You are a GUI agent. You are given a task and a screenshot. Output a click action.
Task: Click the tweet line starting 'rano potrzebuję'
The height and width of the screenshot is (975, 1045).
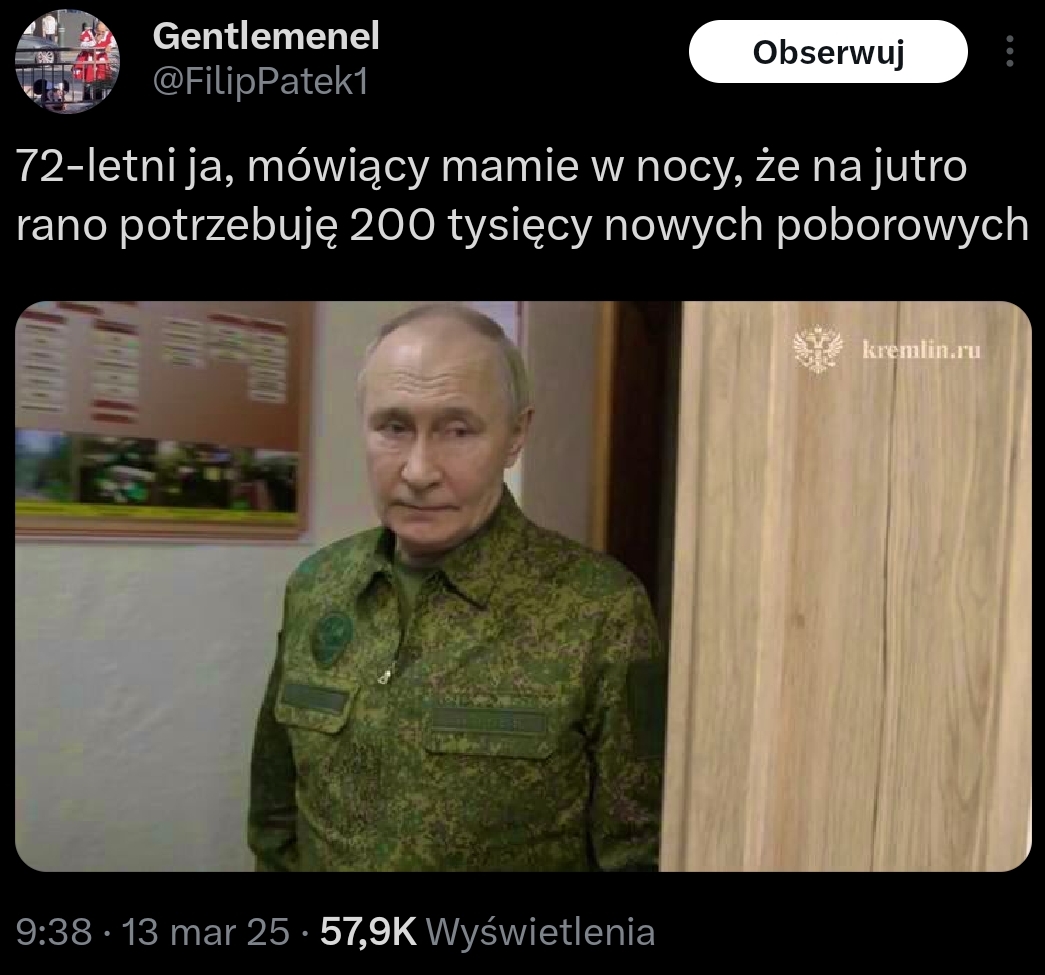pyautogui.click(x=522, y=225)
